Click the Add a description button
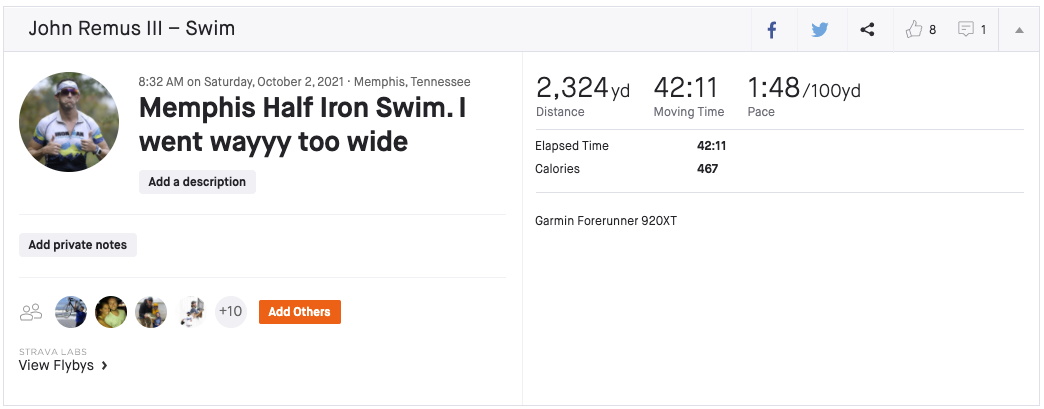This screenshot has width=1044, height=409. point(197,182)
